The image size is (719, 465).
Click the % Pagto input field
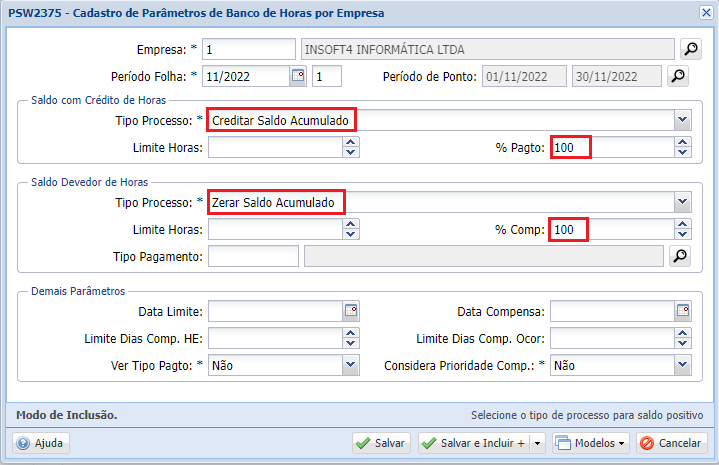click(x=613, y=148)
